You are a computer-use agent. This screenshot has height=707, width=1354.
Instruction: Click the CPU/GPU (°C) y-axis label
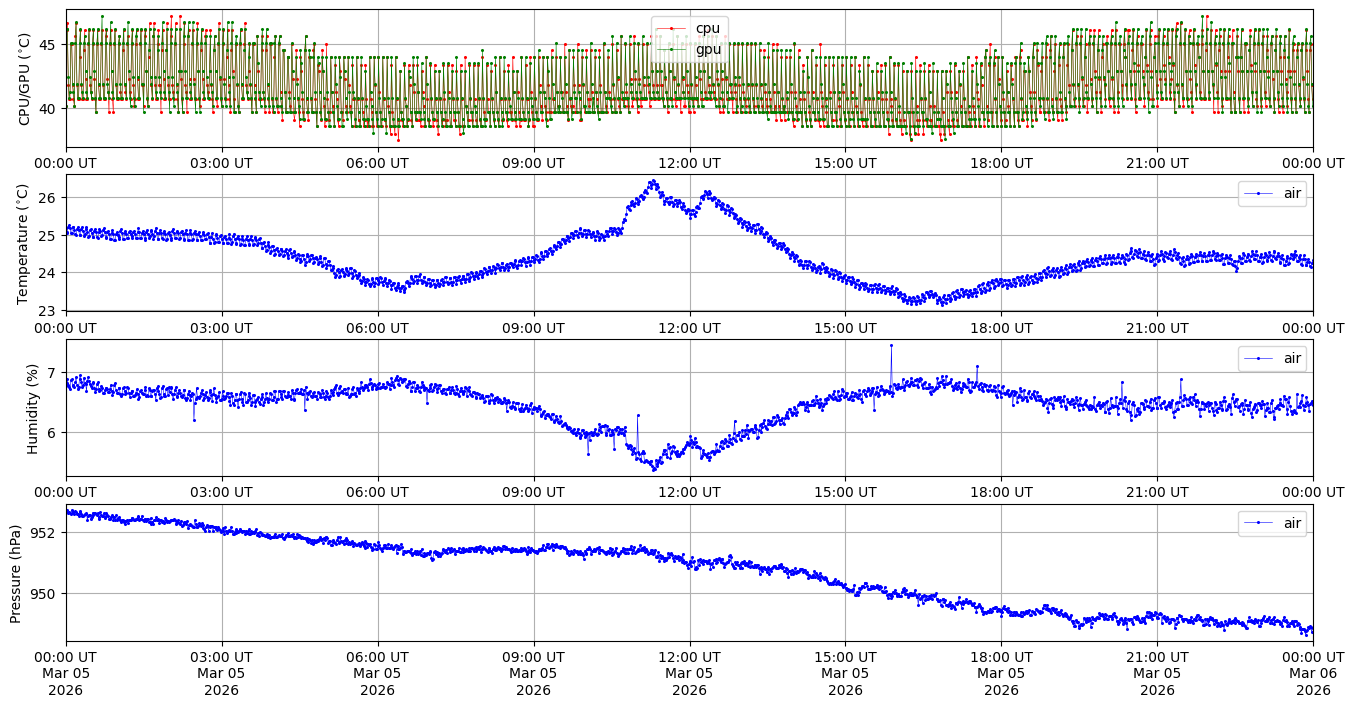pyautogui.click(x=25, y=78)
